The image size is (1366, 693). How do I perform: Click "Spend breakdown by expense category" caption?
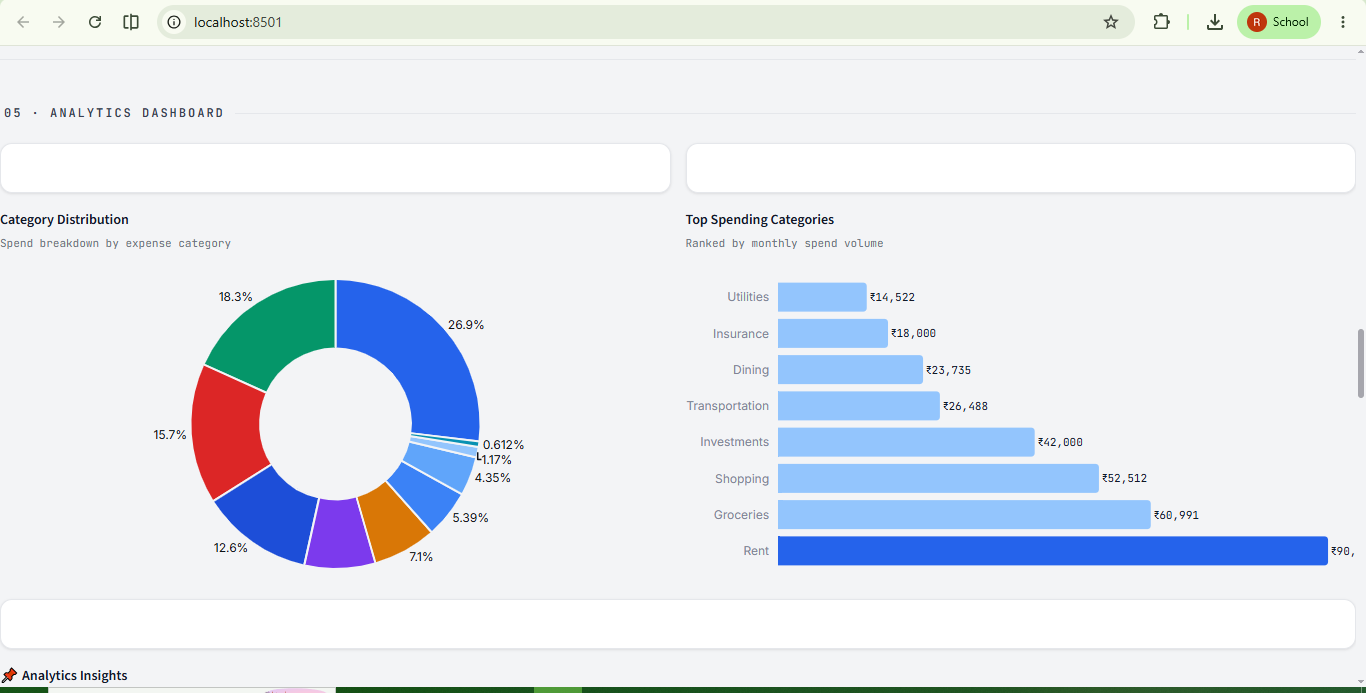pyautogui.click(x=115, y=243)
